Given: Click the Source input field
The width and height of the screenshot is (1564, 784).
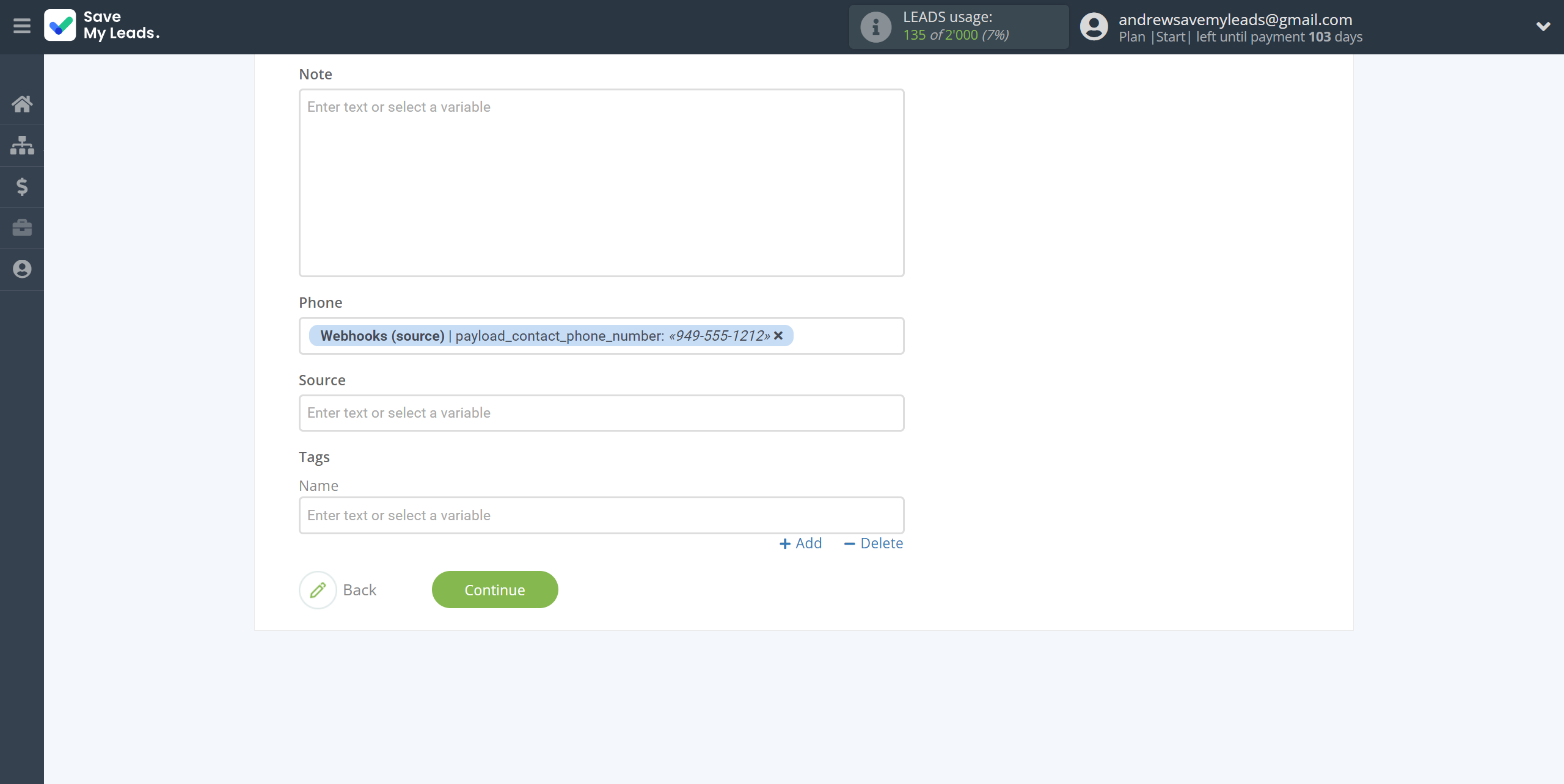Looking at the screenshot, I should point(601,413).
